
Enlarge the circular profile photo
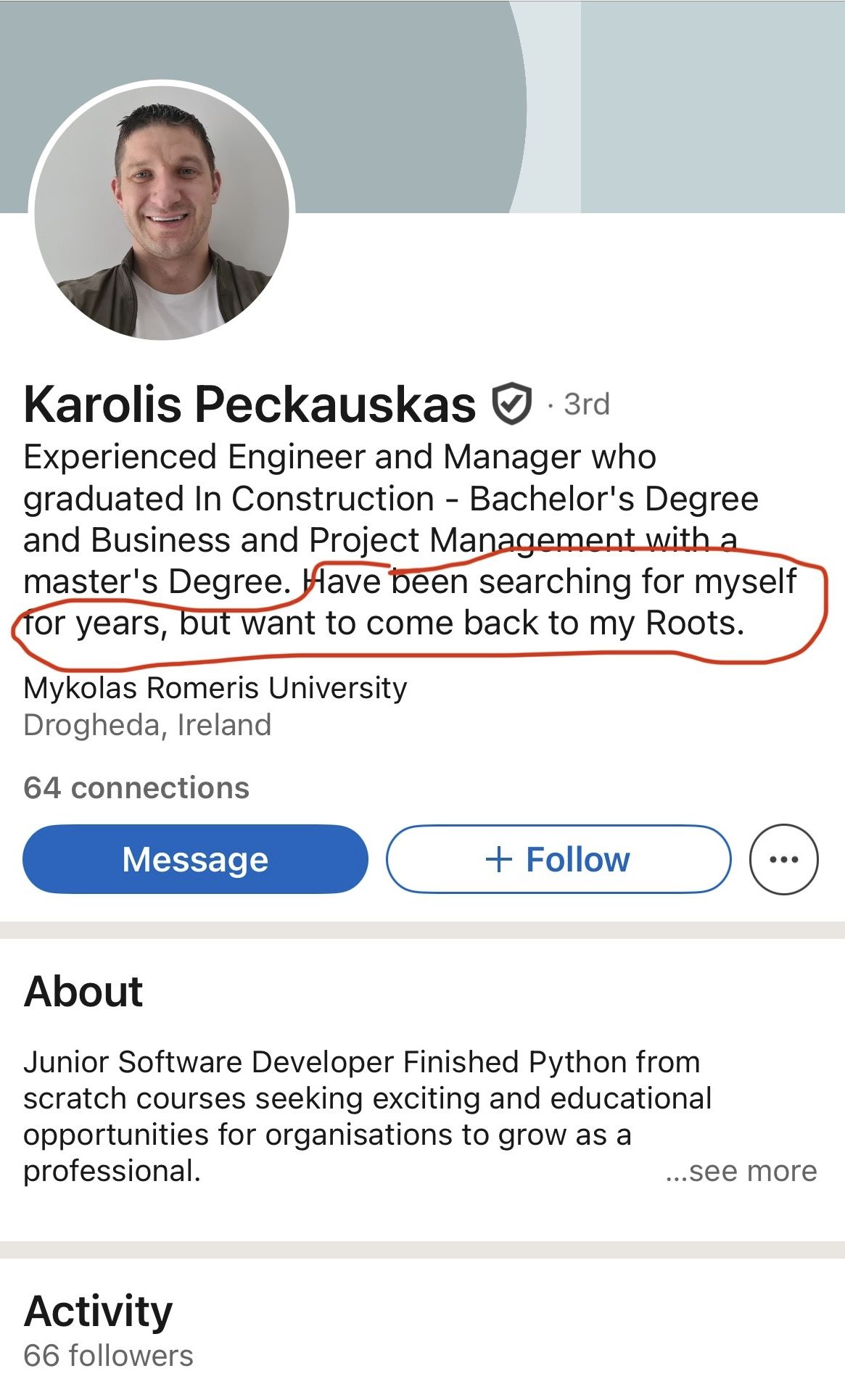tap(162, 212)
